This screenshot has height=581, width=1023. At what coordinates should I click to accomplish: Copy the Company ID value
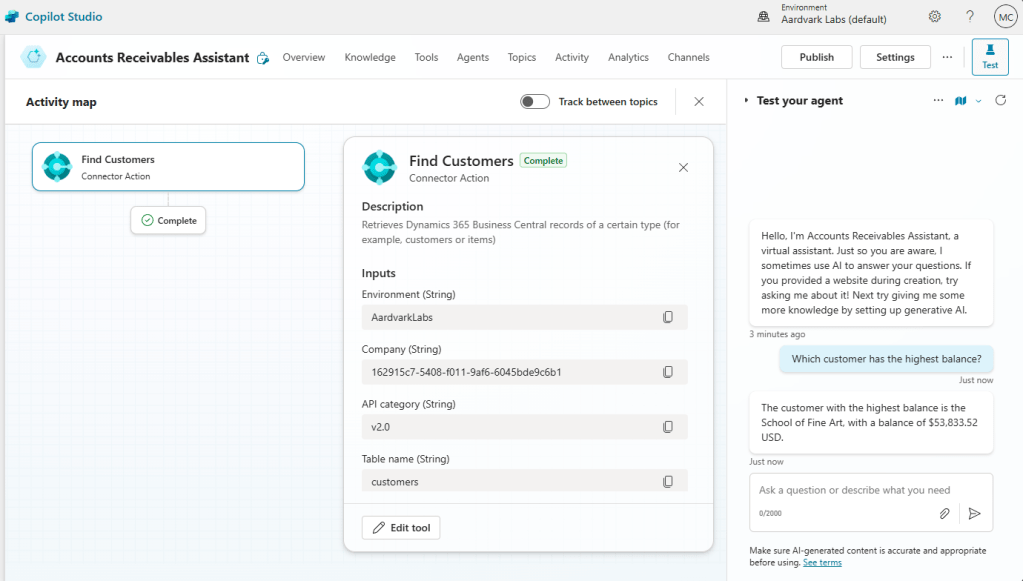(668, 372)
